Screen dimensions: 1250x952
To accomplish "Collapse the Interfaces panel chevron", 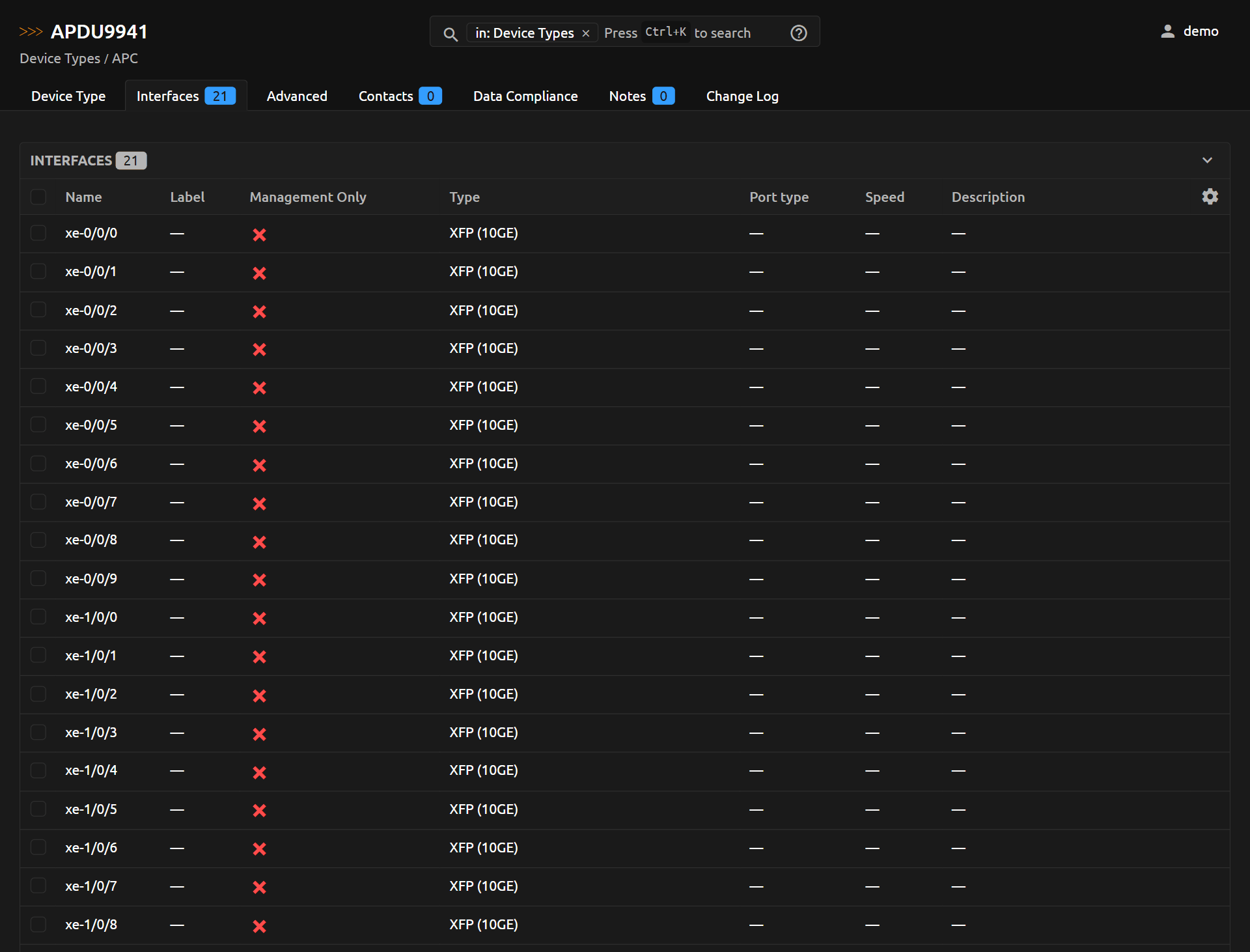I will click(x=1207, y=160).
